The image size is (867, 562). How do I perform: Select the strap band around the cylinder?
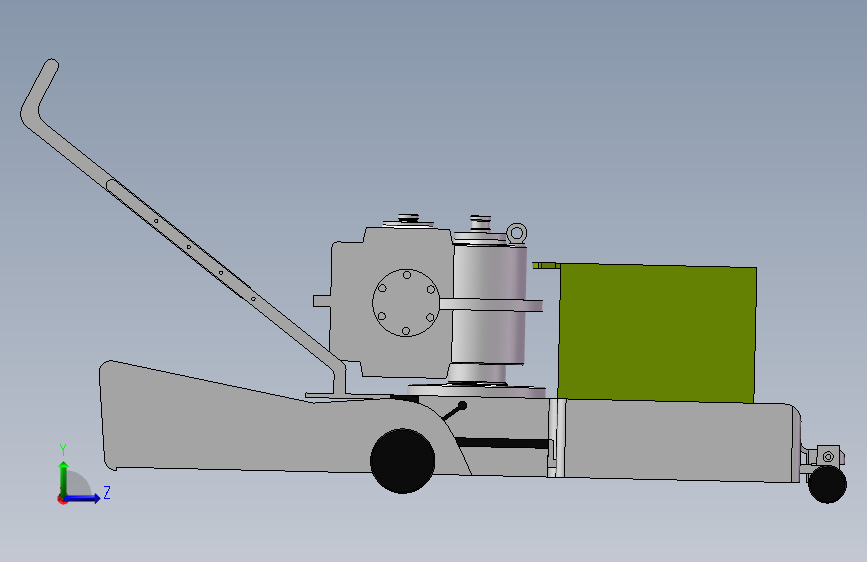tap(491, 304)
